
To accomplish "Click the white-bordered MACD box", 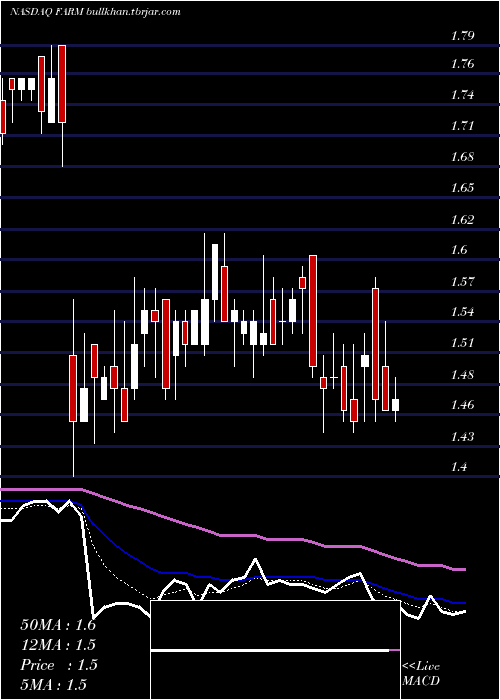I will [x=275, y=650].
